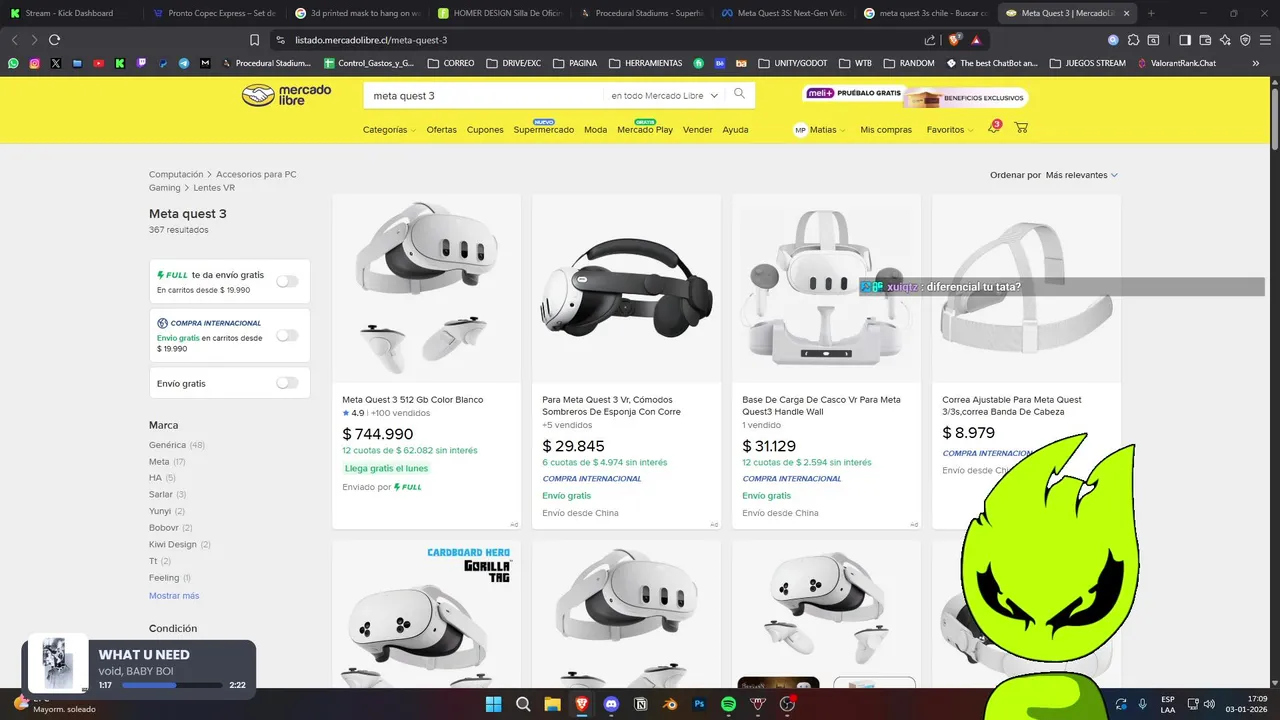Open Mis compras
Screen dimensions: 1280x720
(x=886, y=130)
